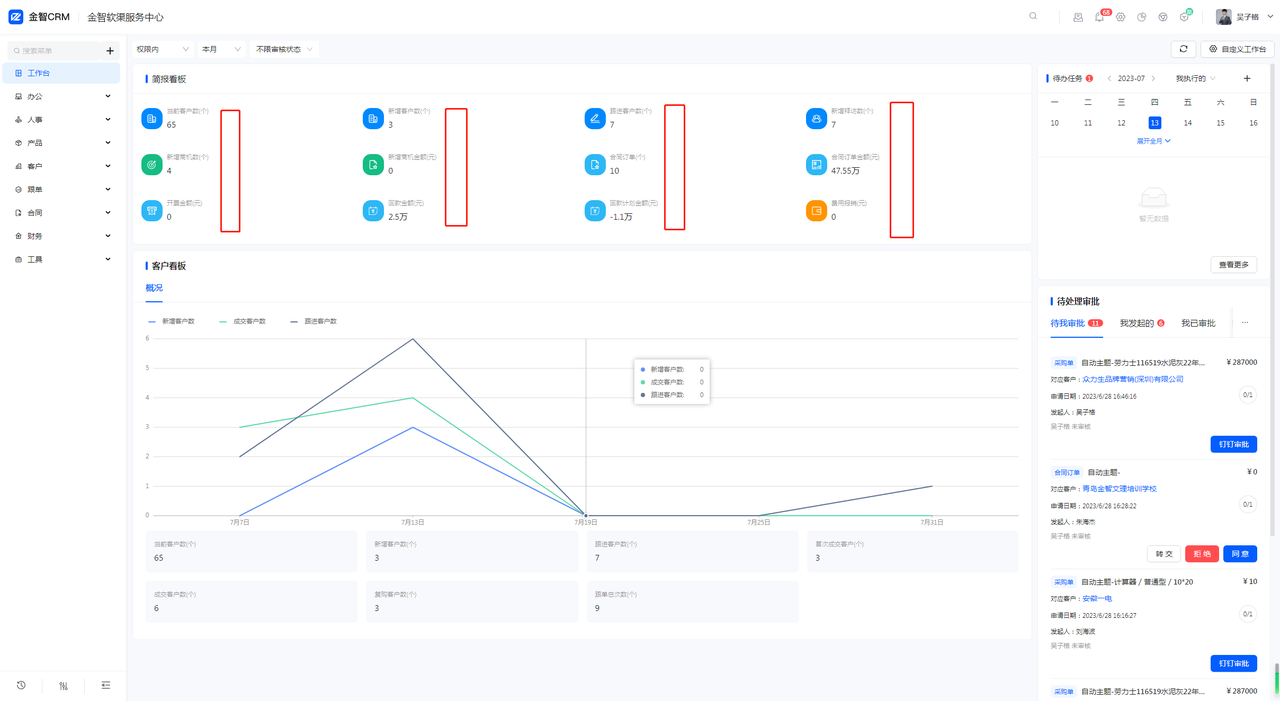1280x701 pixels.
Task: Click the 新增客户数 icon in 简报看板
Action: pos(373,118)
